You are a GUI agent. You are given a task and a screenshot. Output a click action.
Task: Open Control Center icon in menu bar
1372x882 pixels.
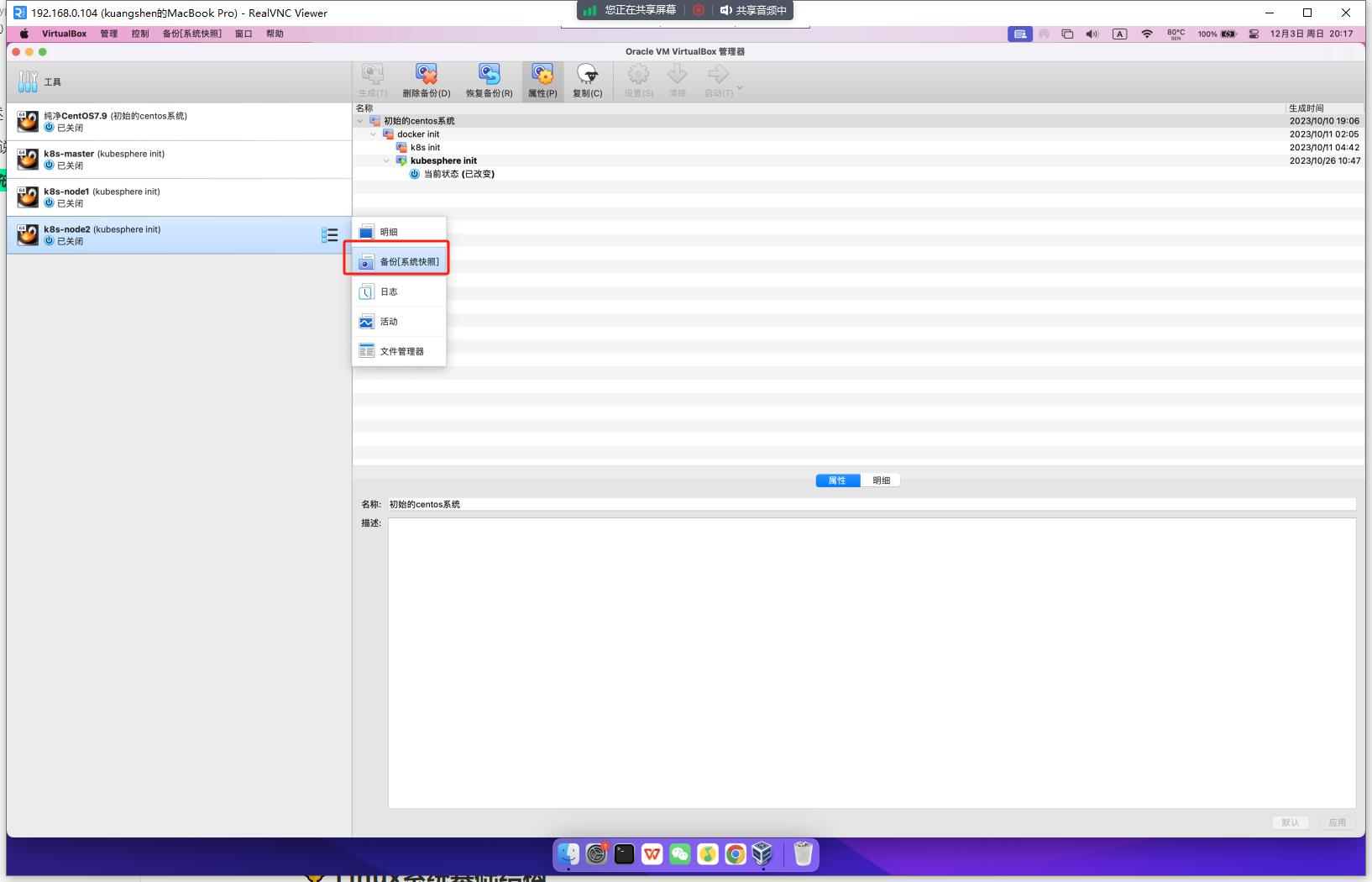point(1254,34)
